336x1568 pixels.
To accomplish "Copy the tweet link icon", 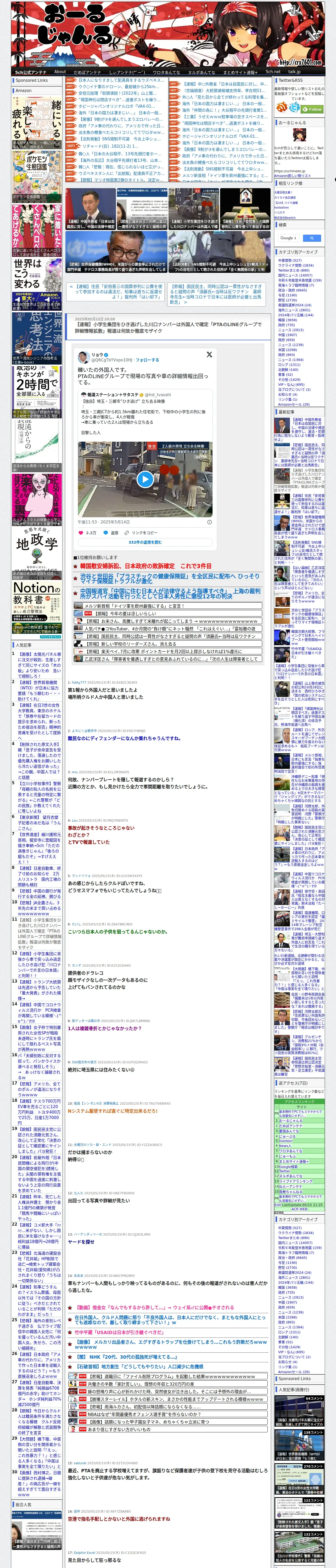I will pyautogui.click(x=127, y=533).
